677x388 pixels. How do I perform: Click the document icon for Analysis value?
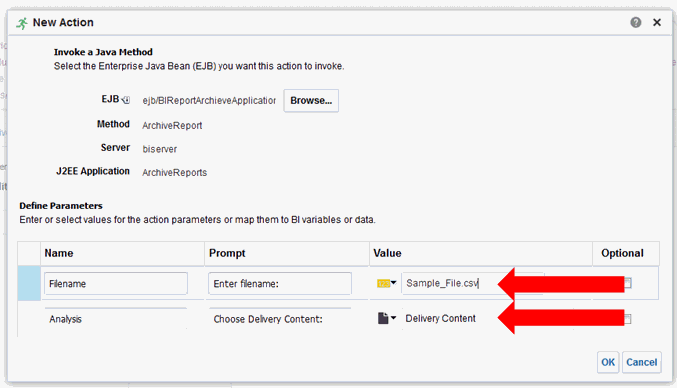point(383,319)
